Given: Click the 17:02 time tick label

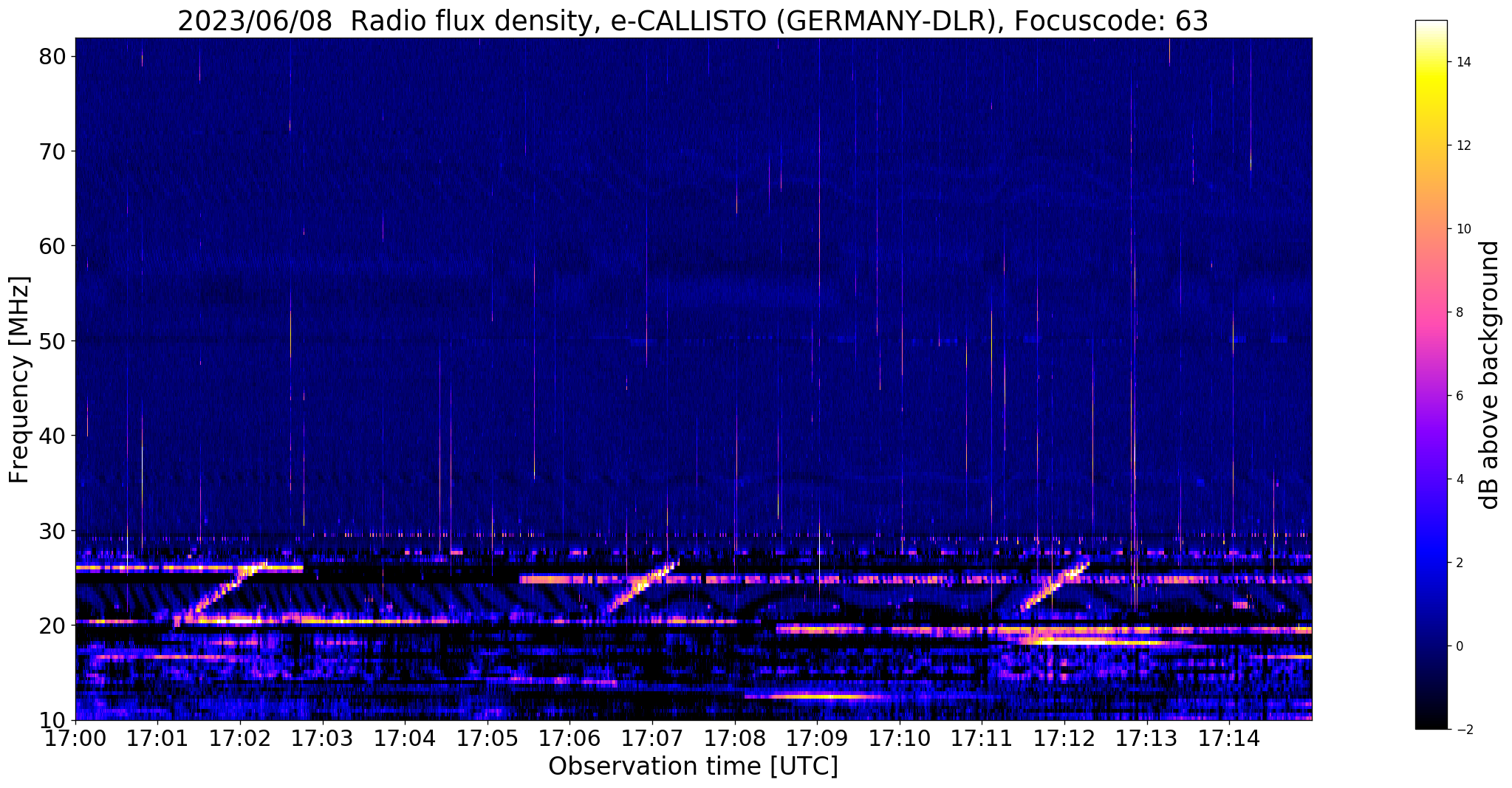Looking at the screenshot, I should click(240, 739).
